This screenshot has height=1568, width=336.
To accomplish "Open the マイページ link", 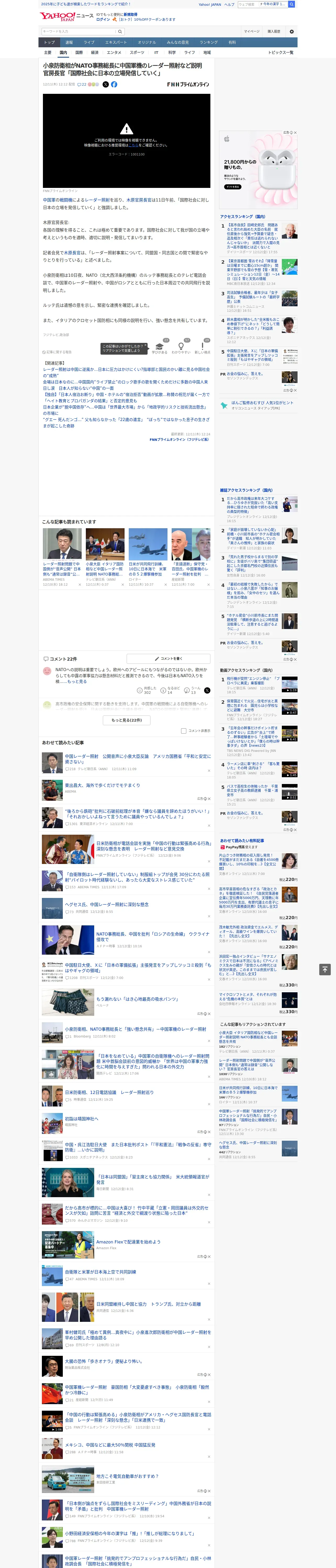I will click(x=252, y=32).
